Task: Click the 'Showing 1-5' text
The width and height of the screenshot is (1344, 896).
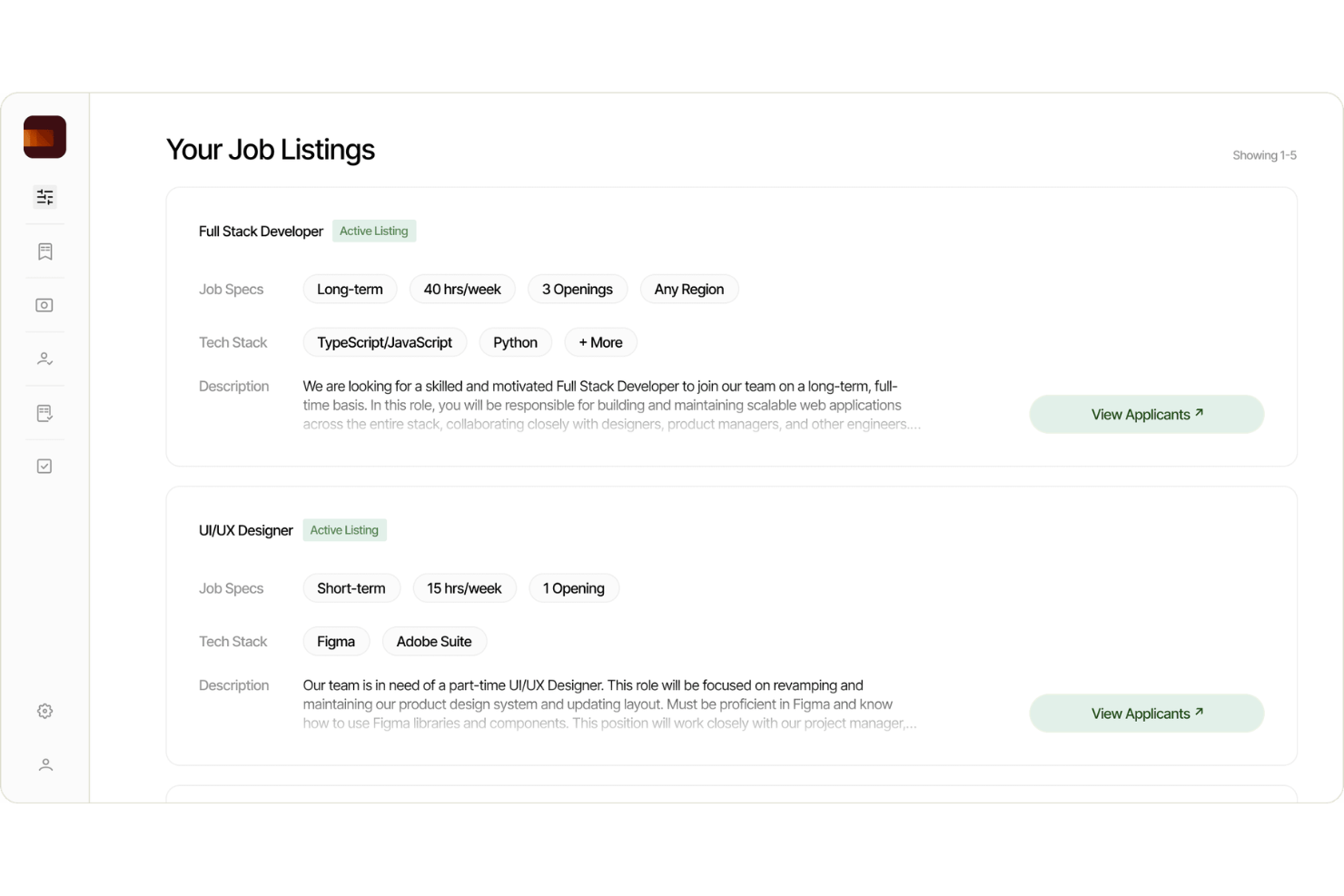Action: click(x=1264, y=155)
